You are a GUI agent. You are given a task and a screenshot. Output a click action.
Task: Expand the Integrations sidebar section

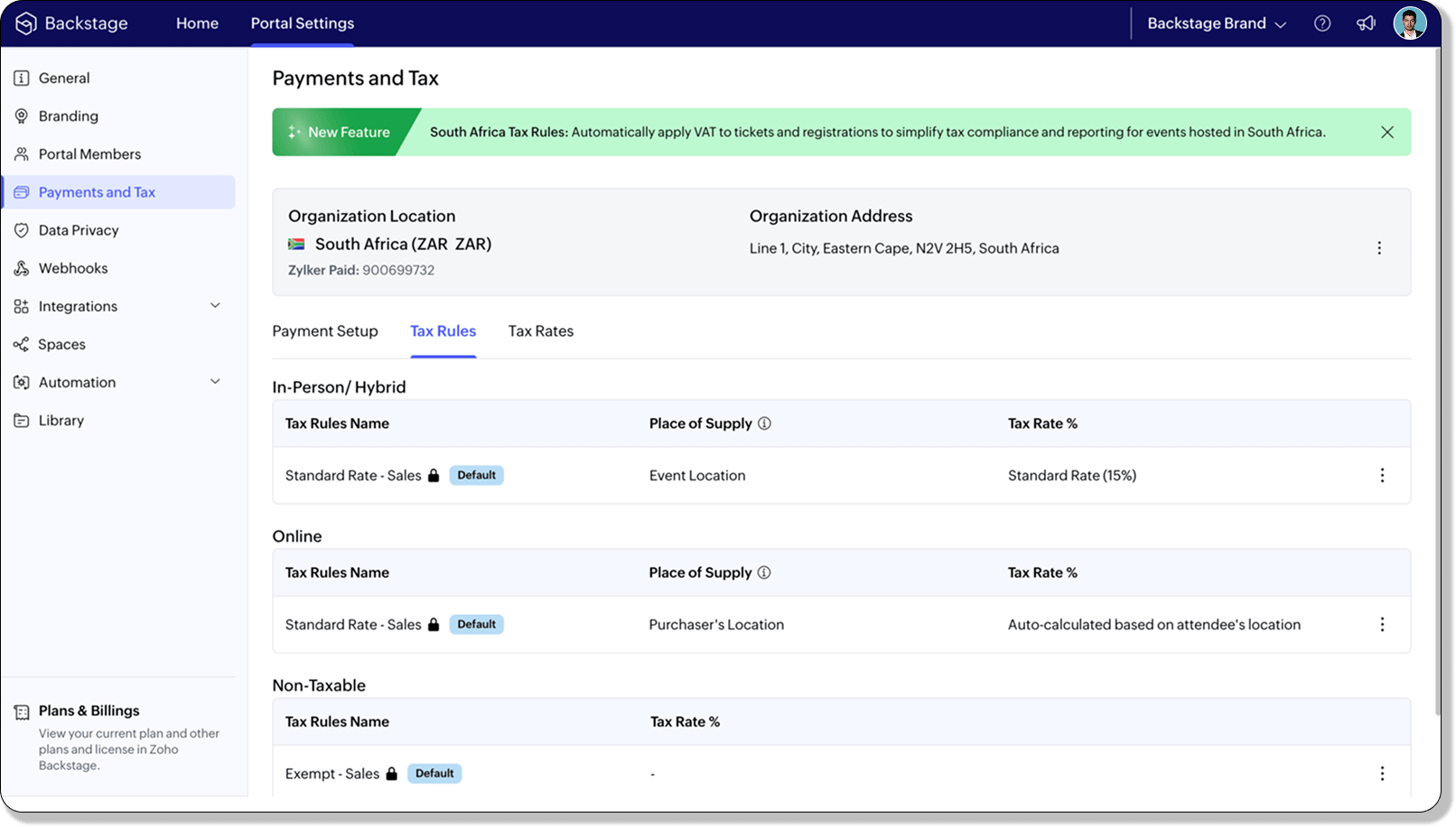click(215, 306)
